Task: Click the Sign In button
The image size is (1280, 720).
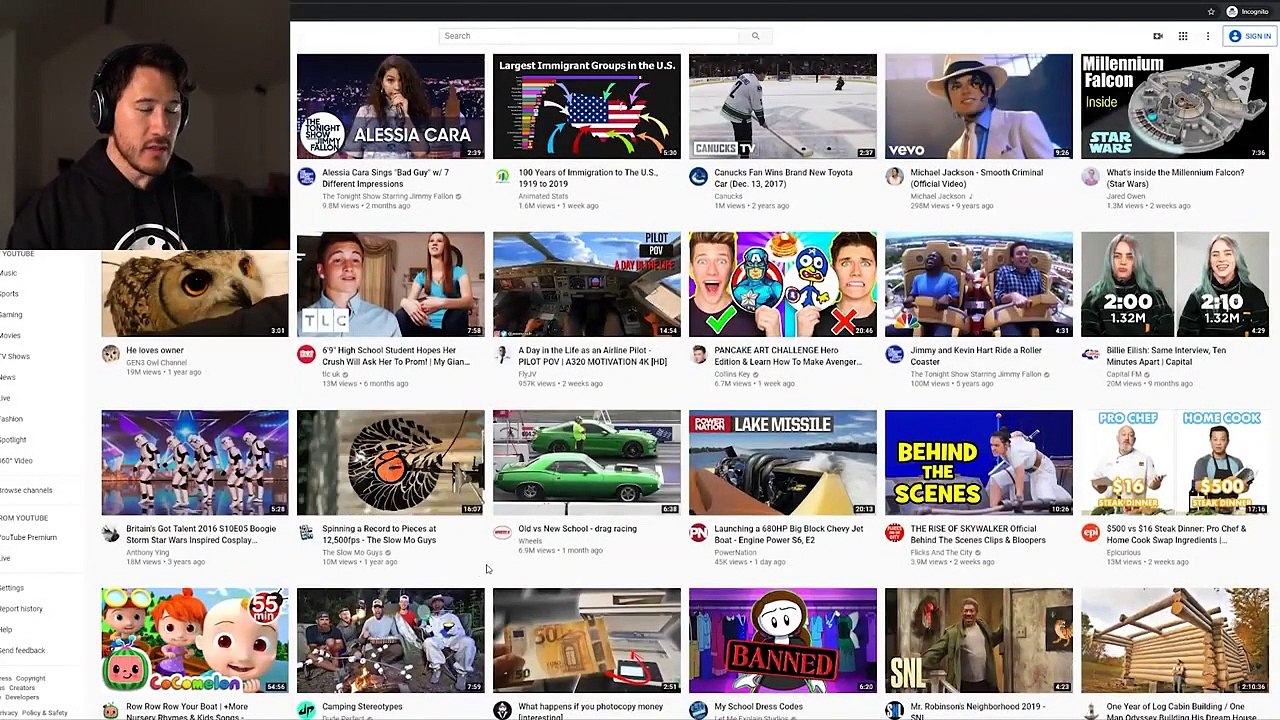Action: click(x=1250, y=36)
